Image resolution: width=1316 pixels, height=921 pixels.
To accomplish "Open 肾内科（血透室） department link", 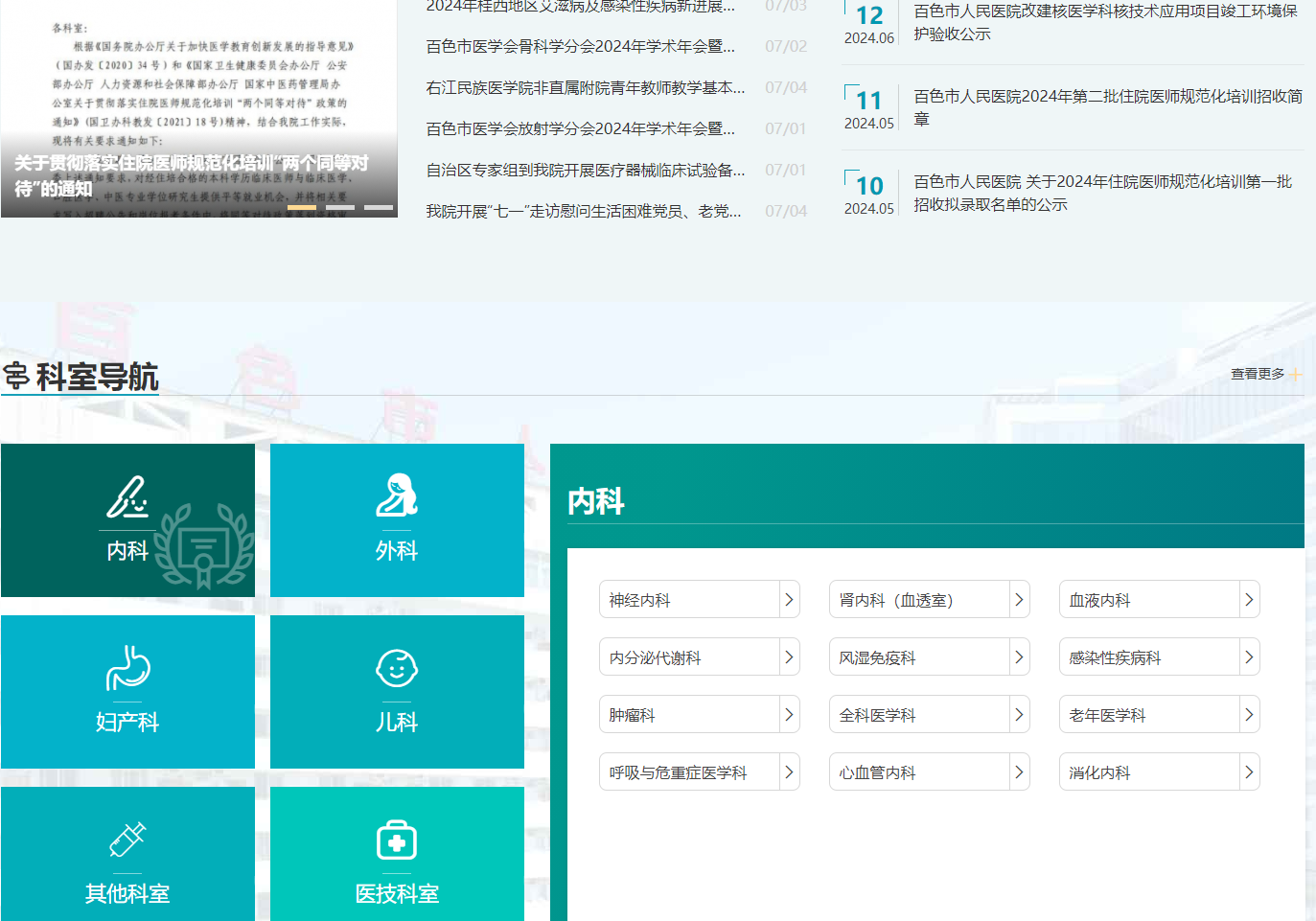I will click(x=930, y=600).
